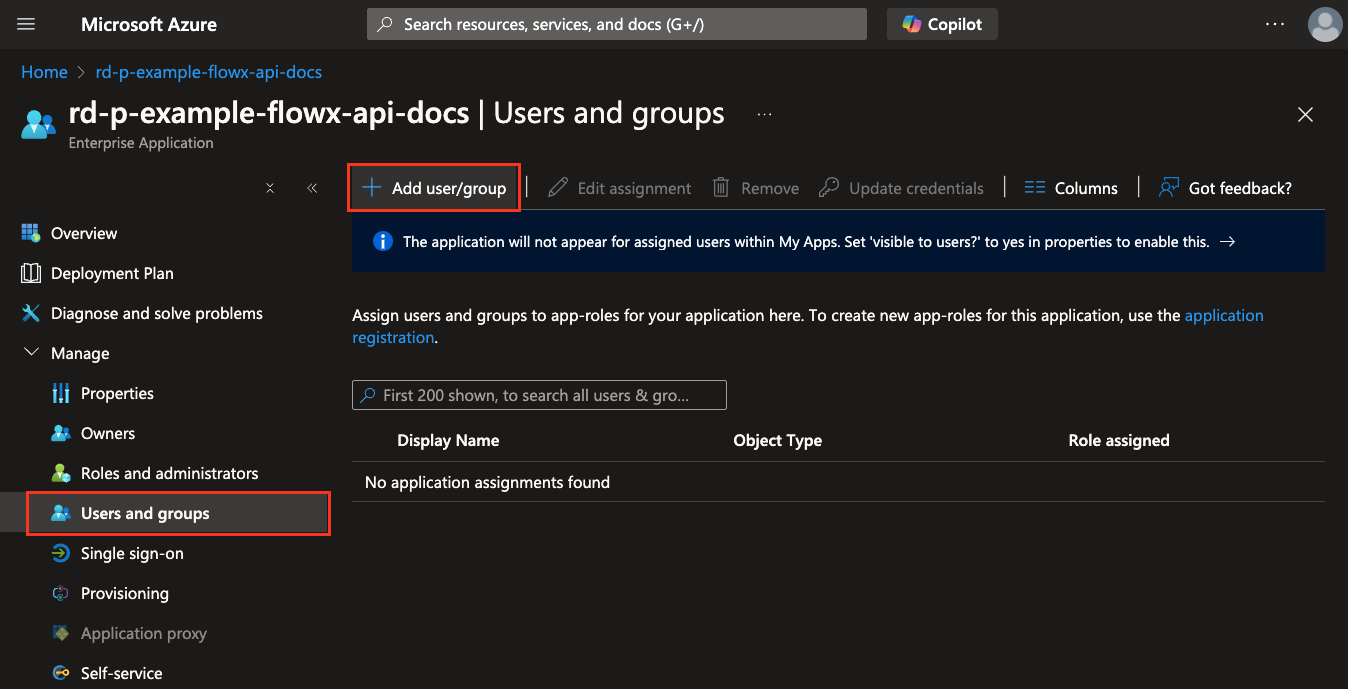Close the Users and groups blade
The width and height of the screenshot is (1348, 689).
point(1305,115)
